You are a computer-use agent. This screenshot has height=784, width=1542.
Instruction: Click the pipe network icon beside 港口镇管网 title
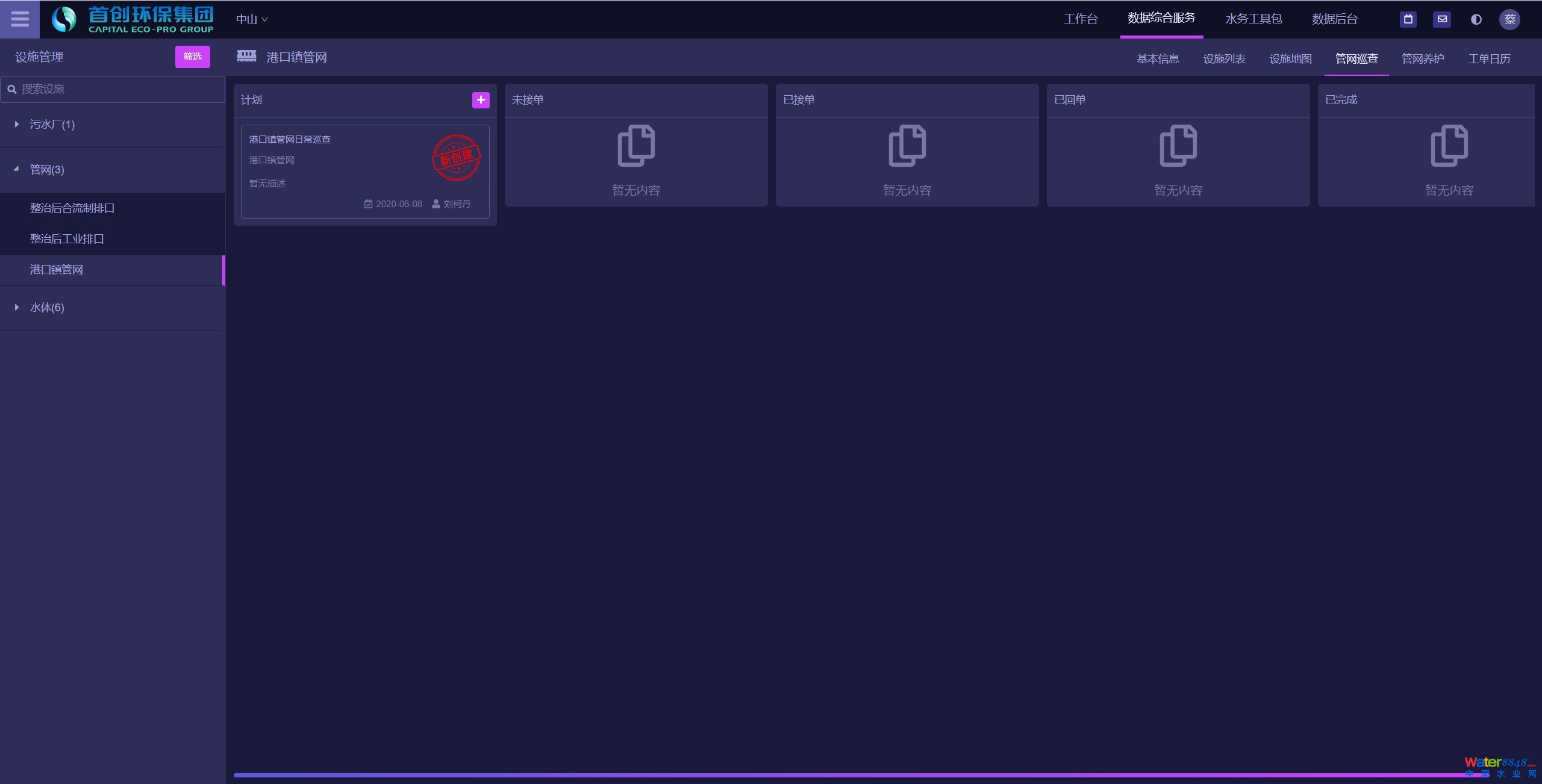[246, 57]
